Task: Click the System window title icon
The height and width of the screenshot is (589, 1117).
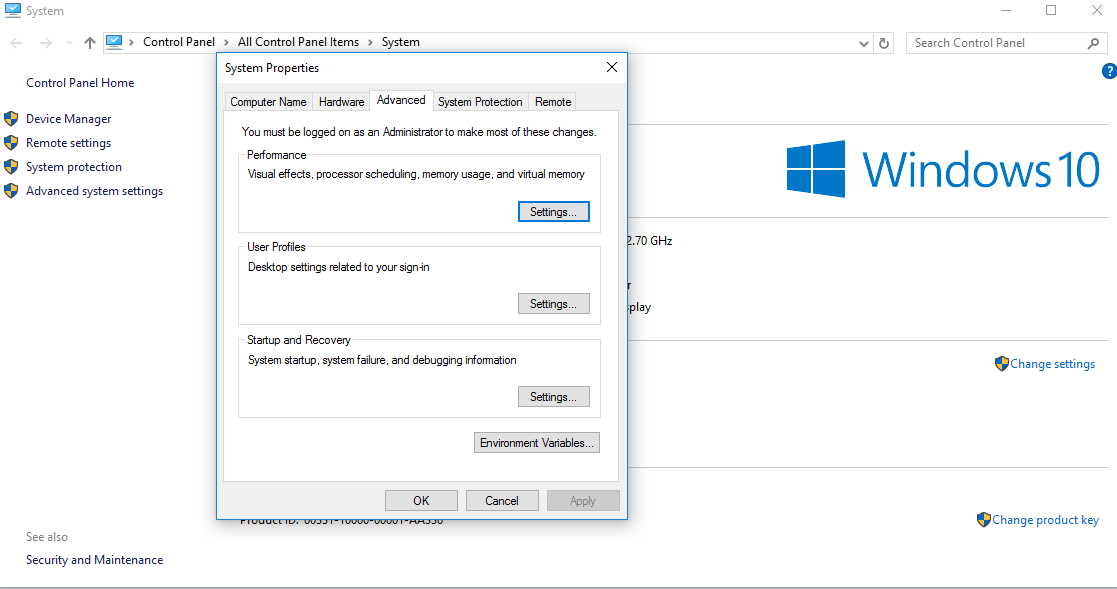Action: [x=13, y=11]
